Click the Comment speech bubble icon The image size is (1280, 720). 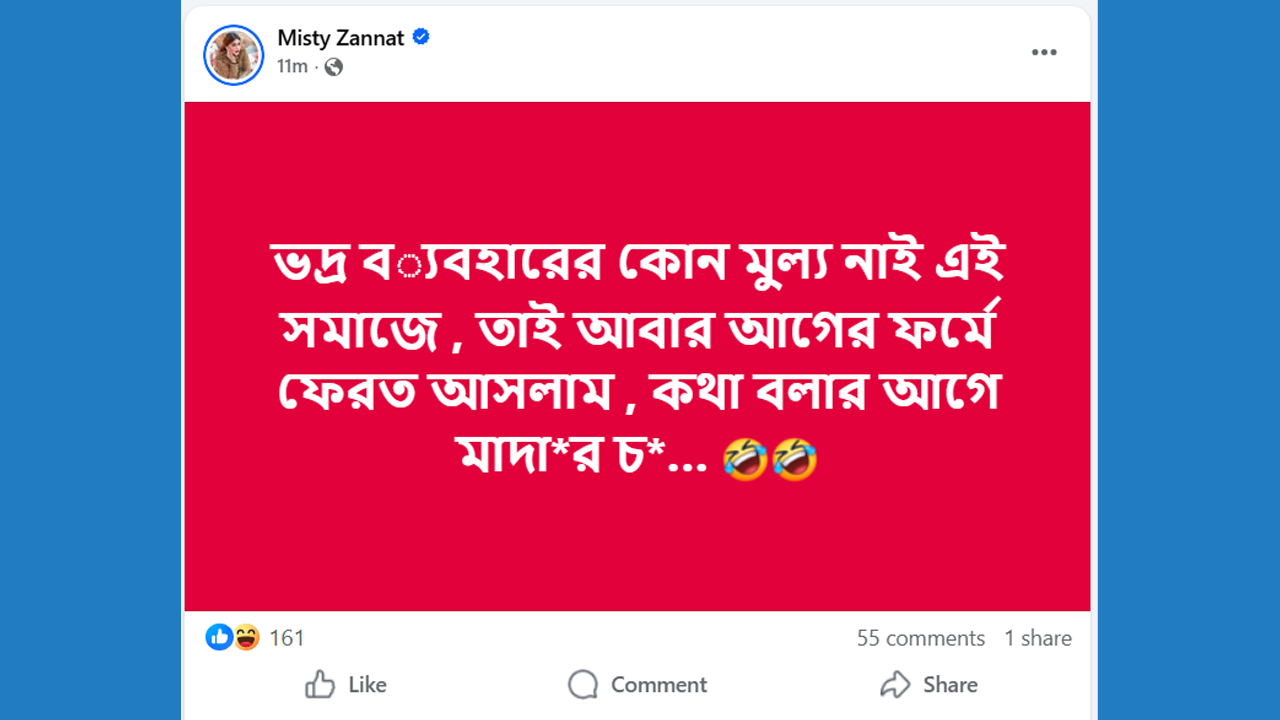(x=582, y=685)
